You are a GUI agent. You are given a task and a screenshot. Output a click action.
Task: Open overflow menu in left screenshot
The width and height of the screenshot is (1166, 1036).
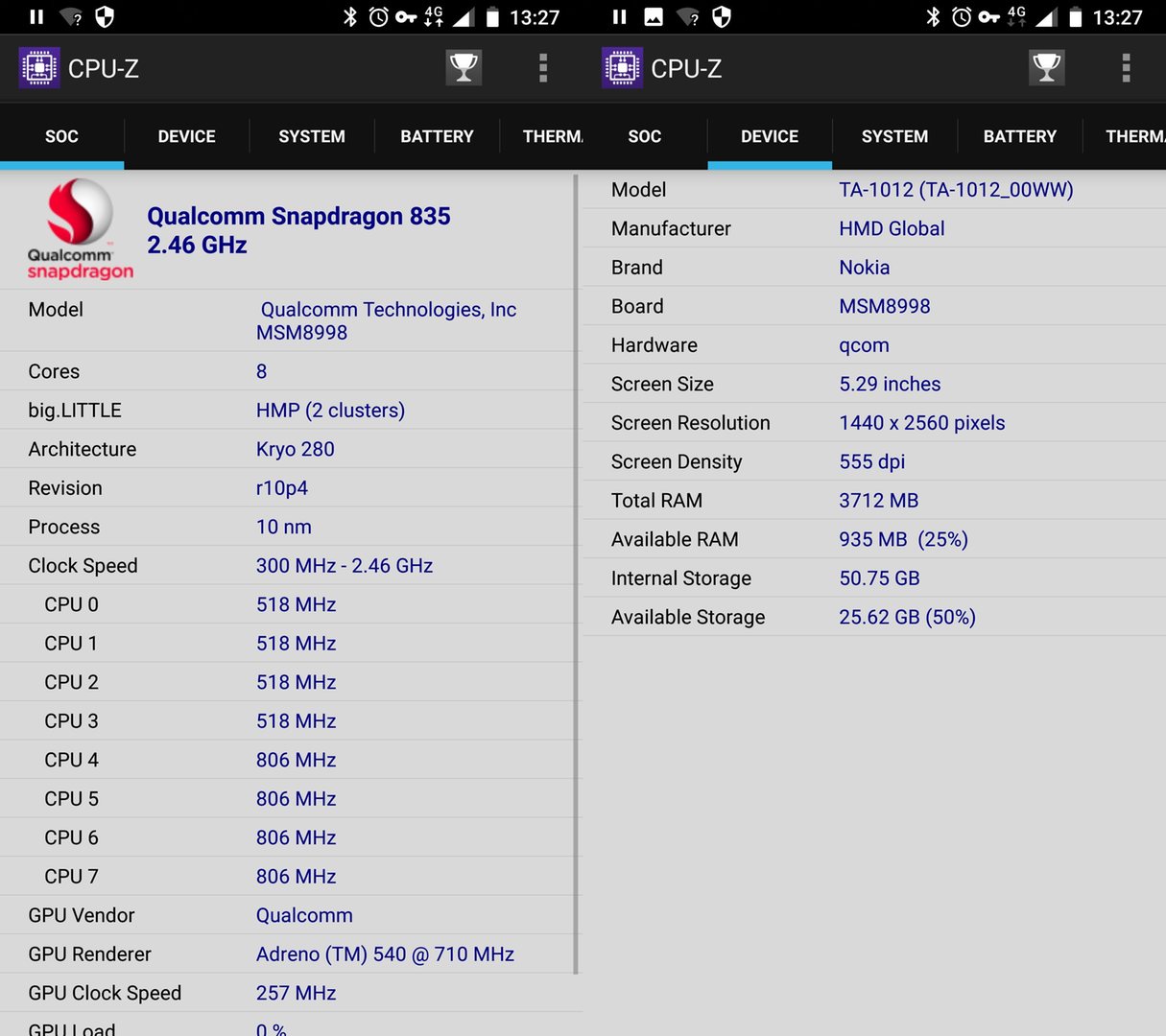tap(543, 68)
